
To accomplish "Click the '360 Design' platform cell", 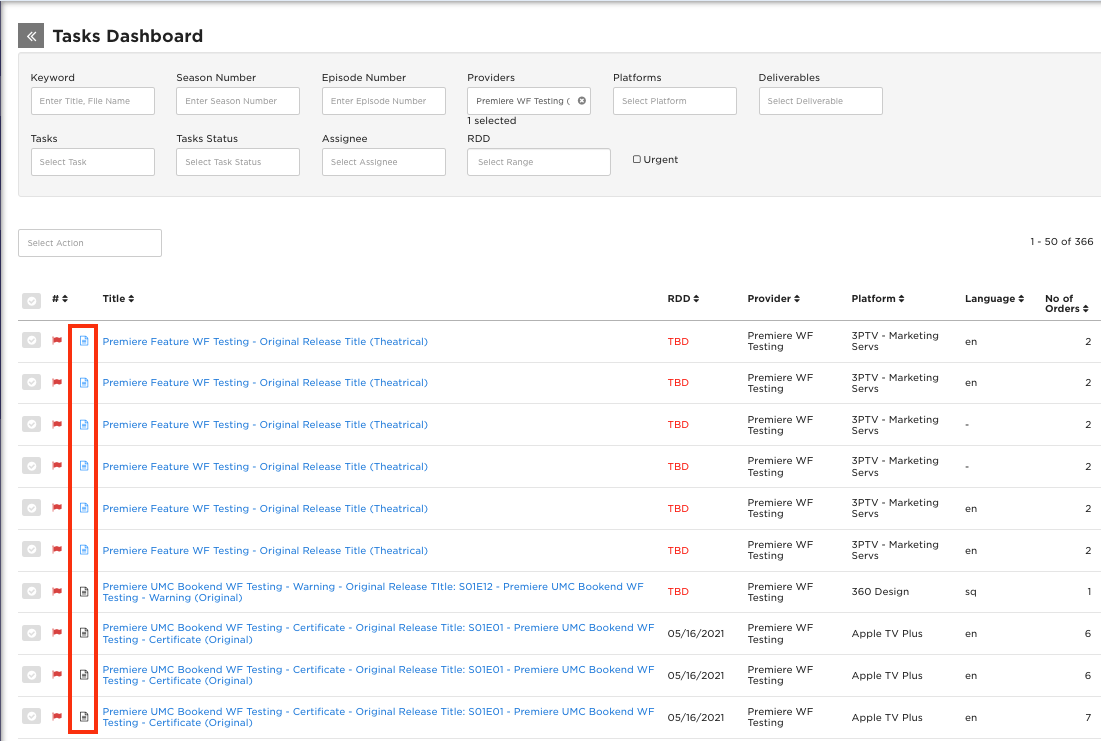I will coord(880,591).
